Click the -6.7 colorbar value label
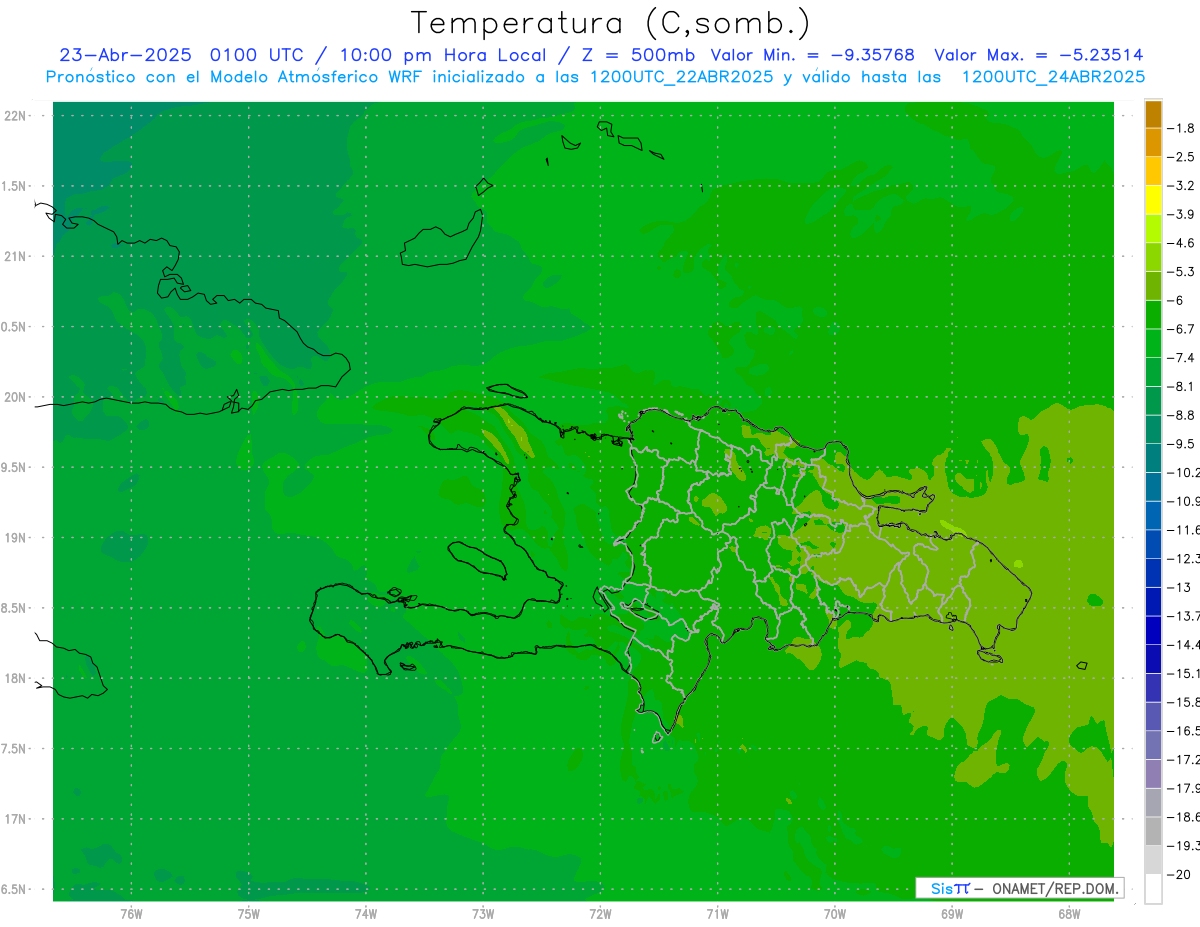Image resolution: width=1200 pixels, height=927 pixels. (1183, 329)
